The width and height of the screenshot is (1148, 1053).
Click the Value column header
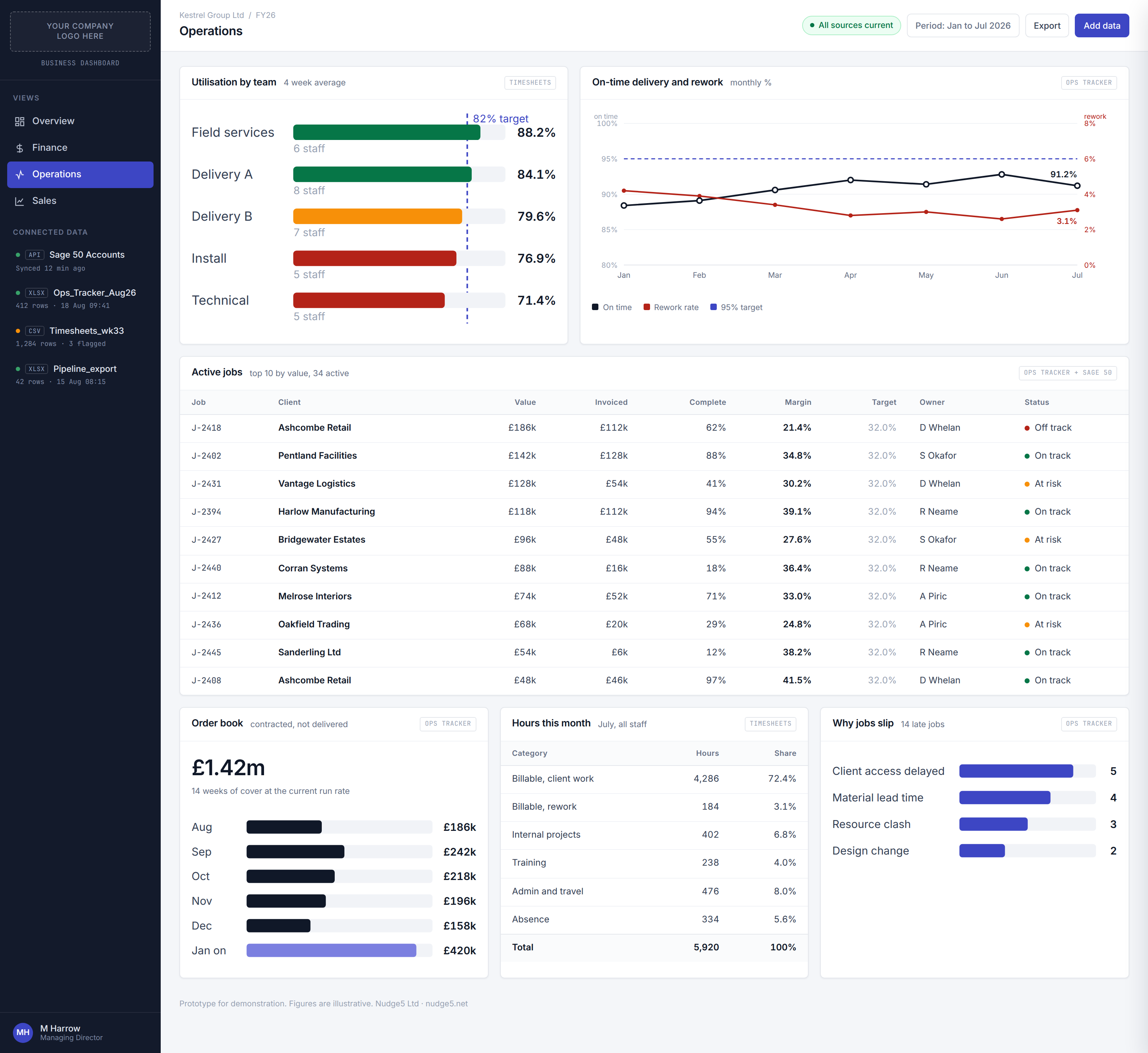(525, 402)
